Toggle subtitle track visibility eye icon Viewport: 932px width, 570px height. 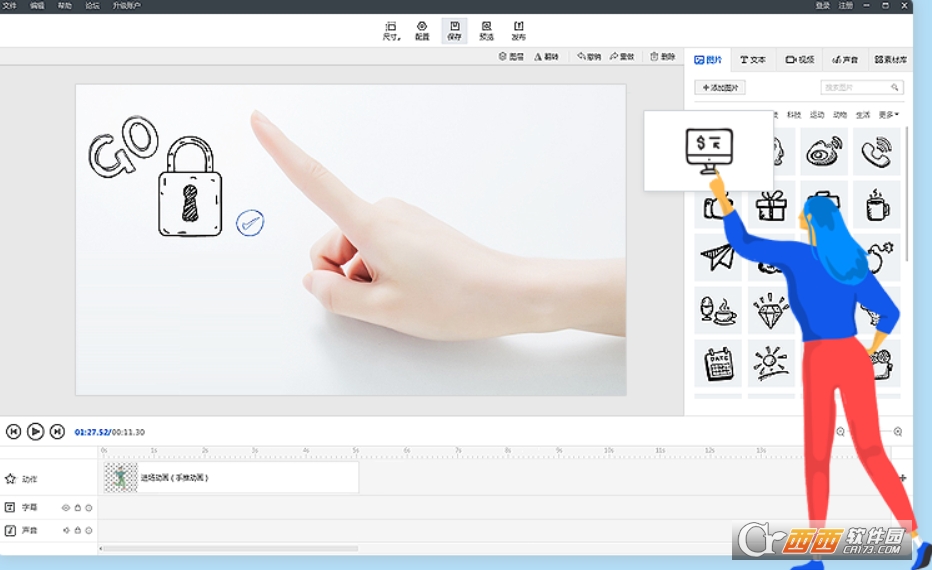click(x=66, y=508)
